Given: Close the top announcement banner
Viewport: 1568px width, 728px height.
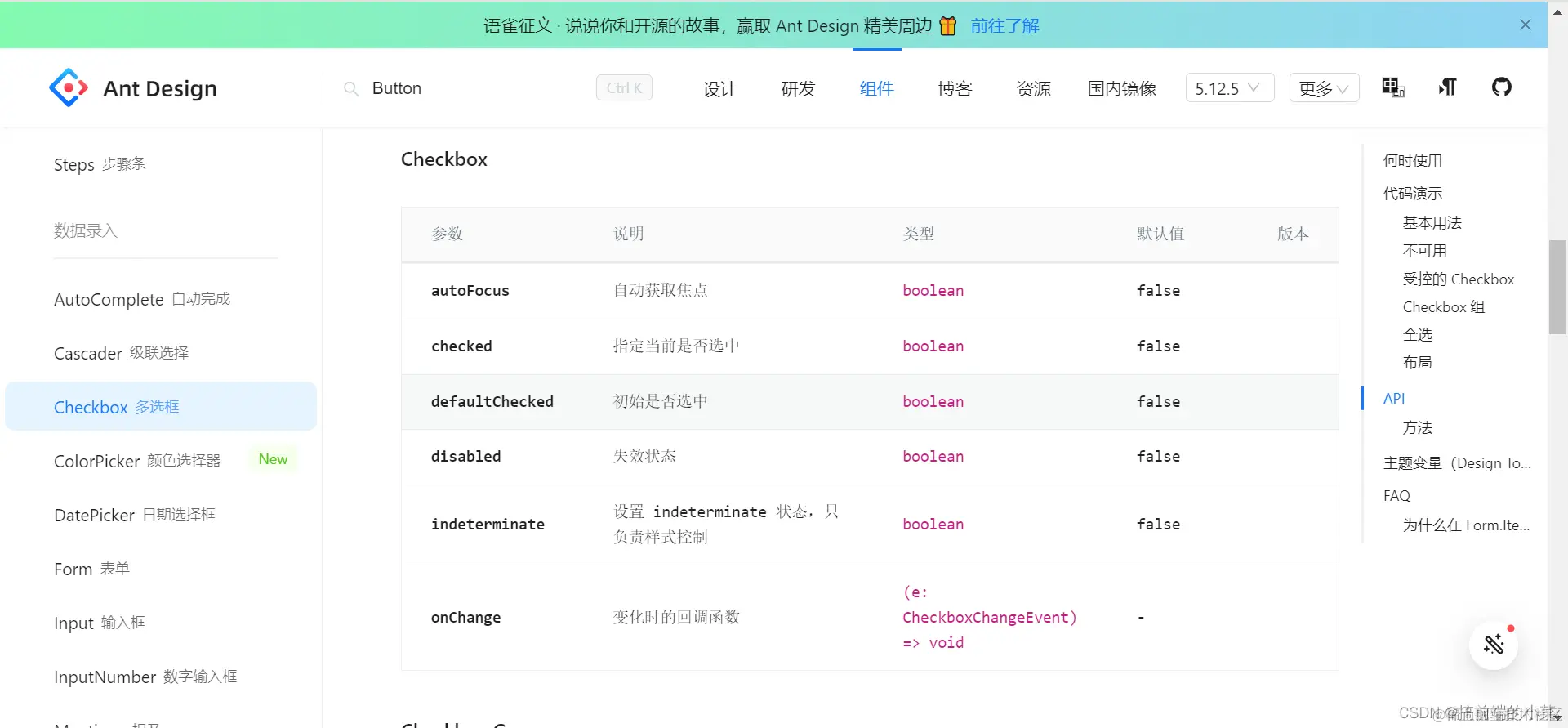Looking at the screenshot, I should coord(1525,25).
